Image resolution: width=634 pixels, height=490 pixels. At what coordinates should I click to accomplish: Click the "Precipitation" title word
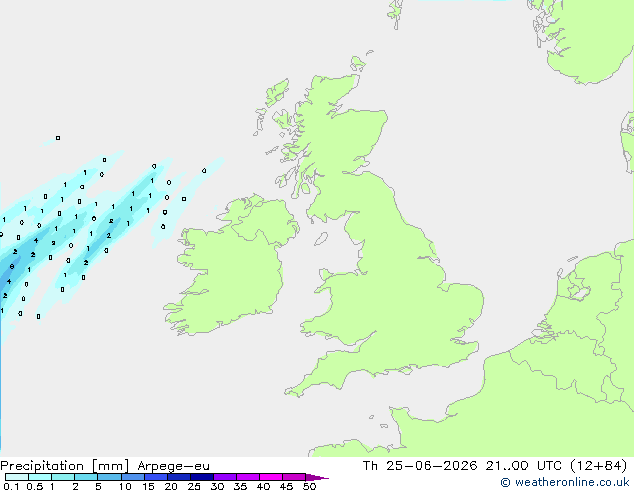tap(42, 466)
